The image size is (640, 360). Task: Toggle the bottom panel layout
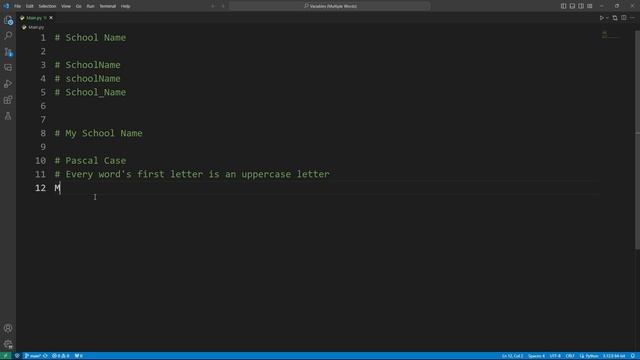pos(572,6)
